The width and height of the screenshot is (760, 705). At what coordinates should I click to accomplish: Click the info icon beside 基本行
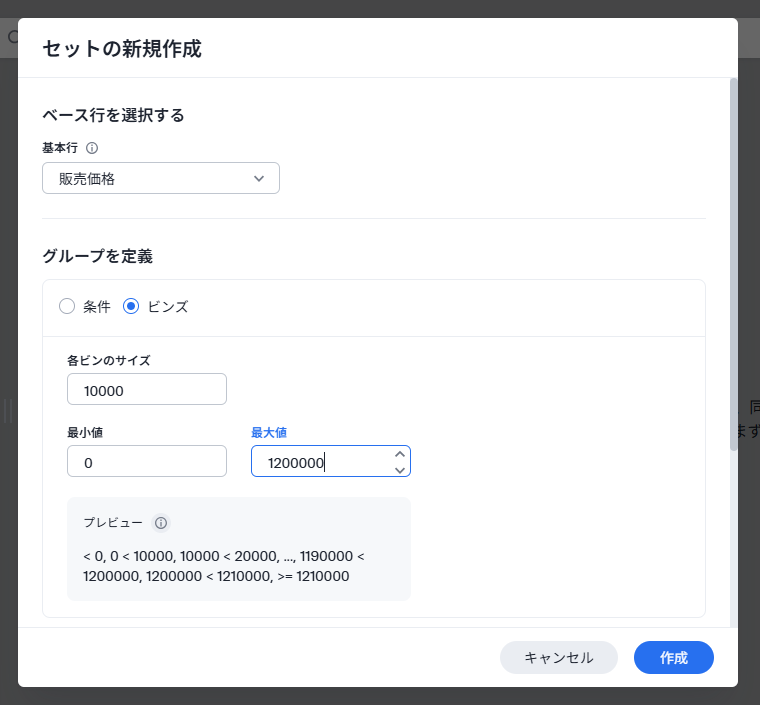92,148
